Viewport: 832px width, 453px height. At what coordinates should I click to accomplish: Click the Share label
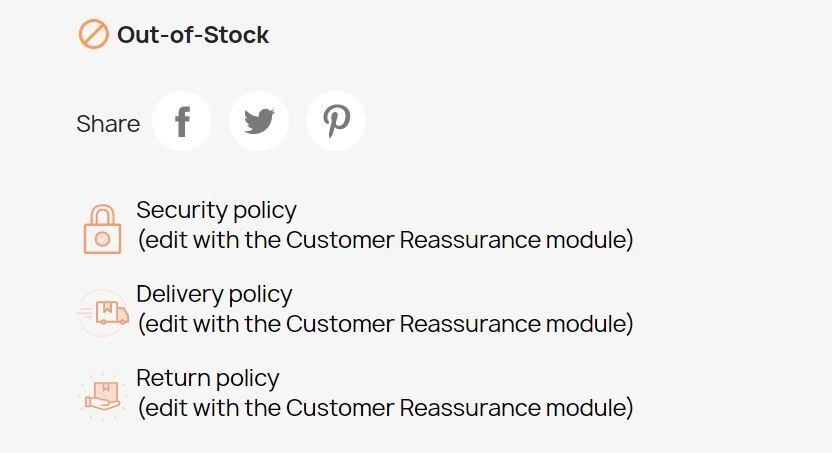108,124
